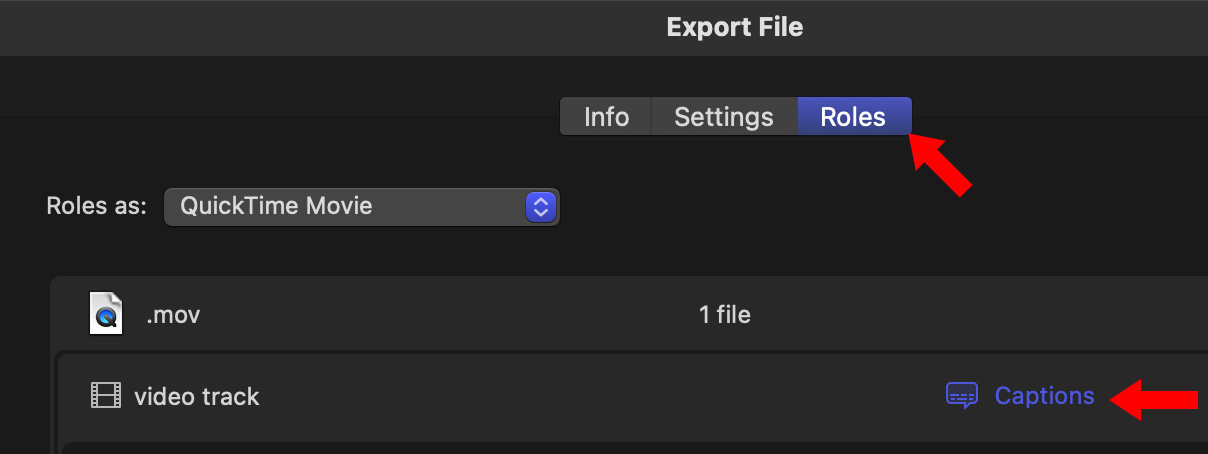Click the QuickTime .mov file icon
Screen dimensions: 1208x454
(x=105, y=313)
